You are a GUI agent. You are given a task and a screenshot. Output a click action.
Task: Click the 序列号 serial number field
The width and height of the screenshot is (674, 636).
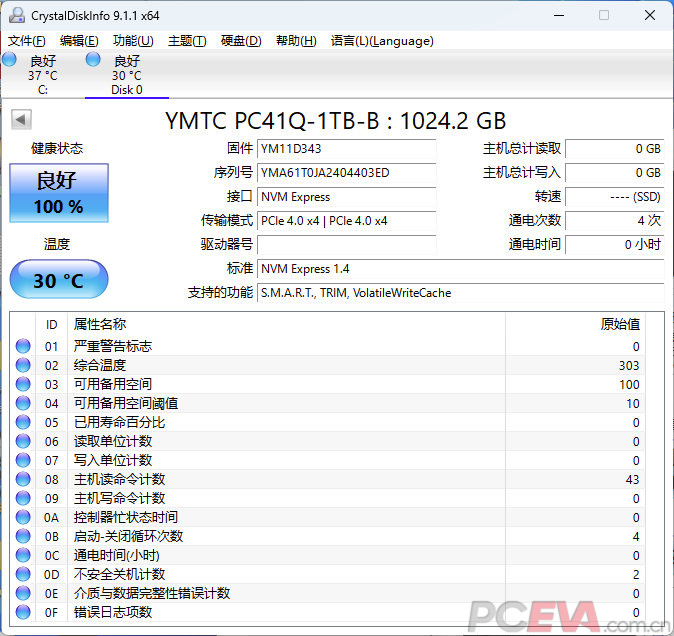[346, 173]
